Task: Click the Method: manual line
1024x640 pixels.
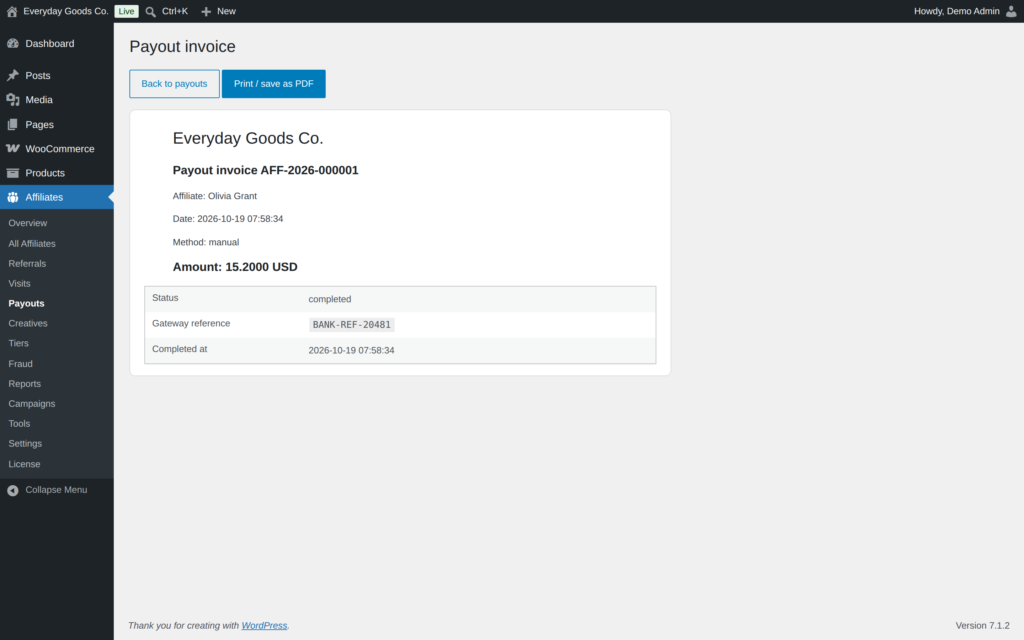Action: coord(206,242)
